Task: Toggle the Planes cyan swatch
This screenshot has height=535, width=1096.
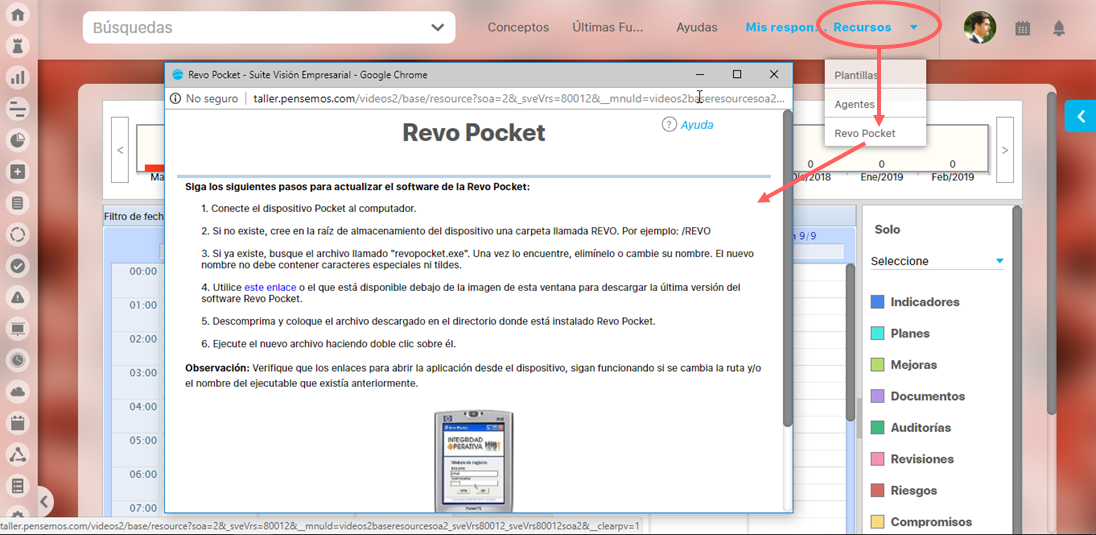Action: pyautogui.click(x=877, y=334)
